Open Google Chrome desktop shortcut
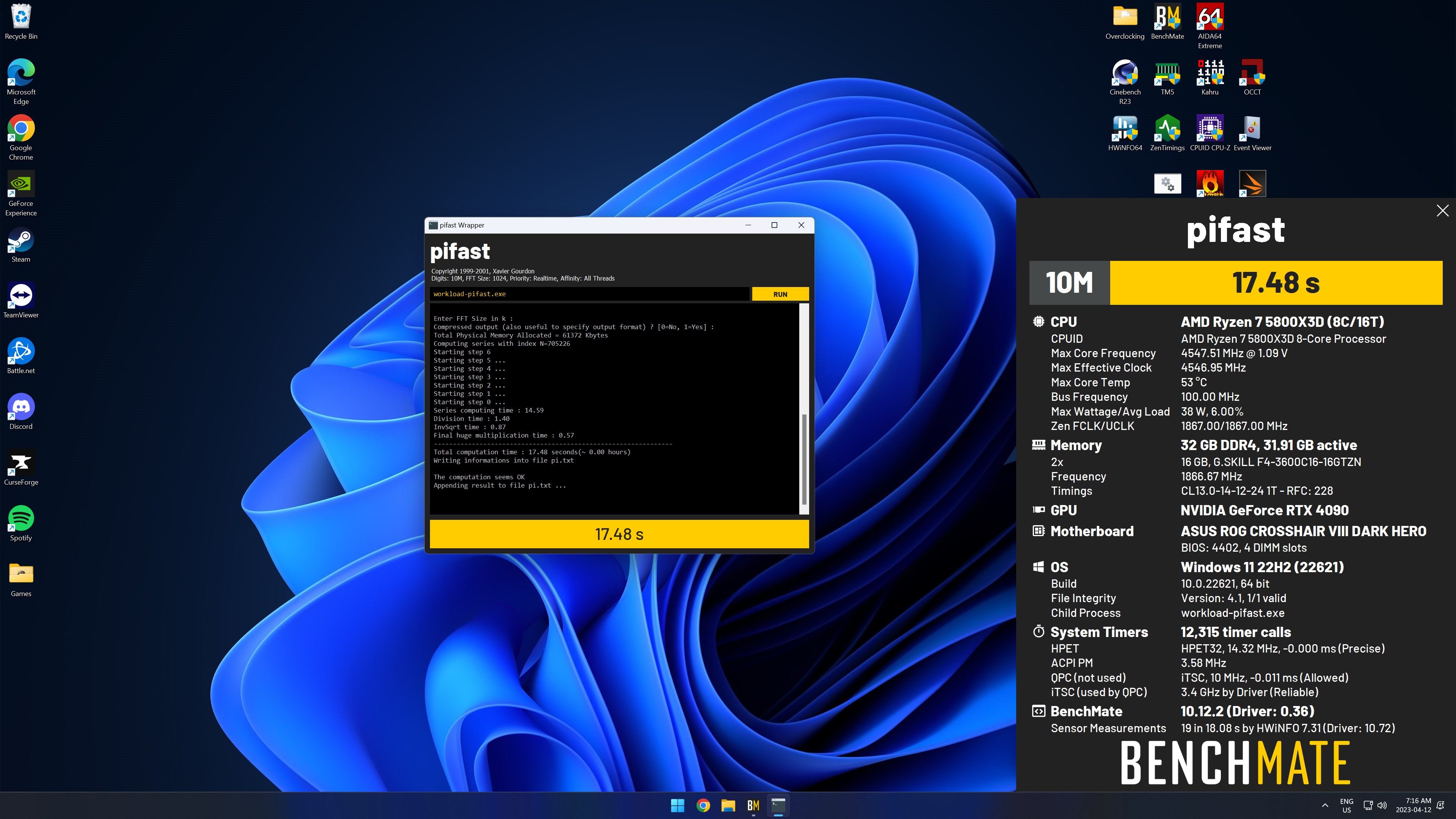Screen dimensions: 1456x819 tap(21, 138)
